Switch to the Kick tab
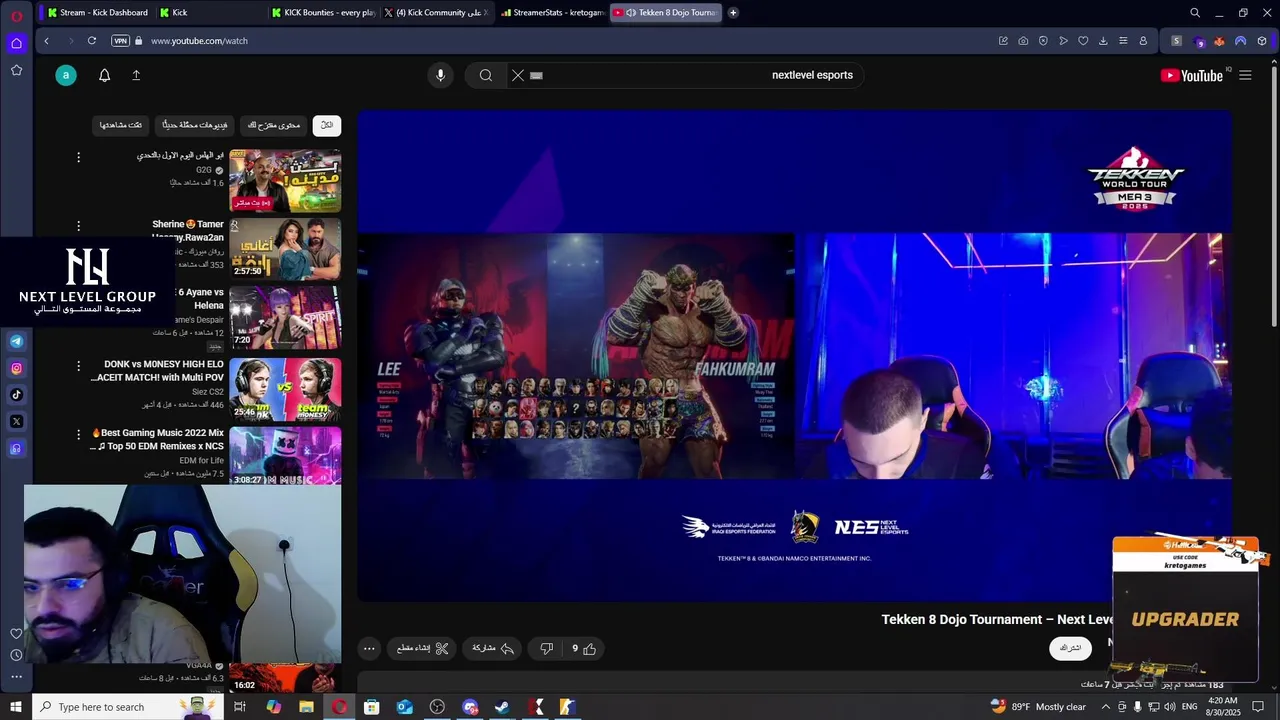1280x720 pixels. click(210, 13)
